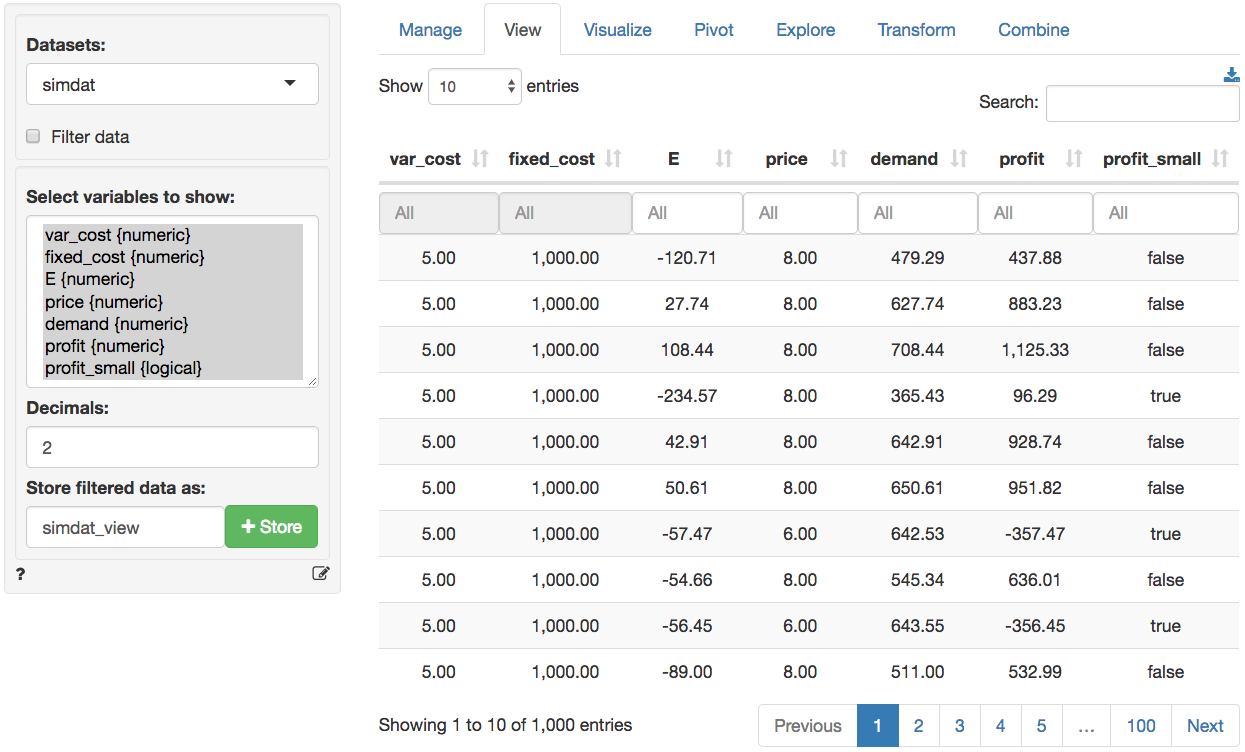
Task: Select profit_small {logical} in variable list
Action: pyautogui.click(x=123, y=369)
